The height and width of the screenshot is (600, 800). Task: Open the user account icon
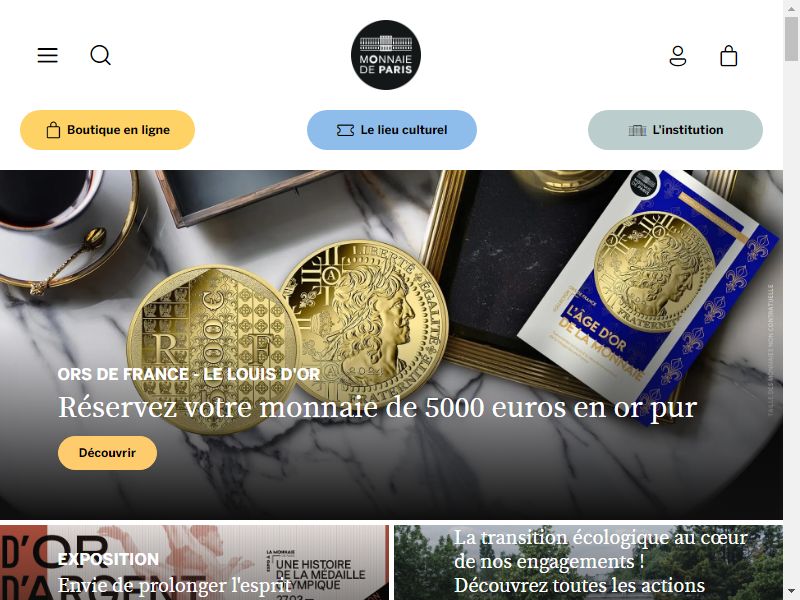tap(678, 56)
